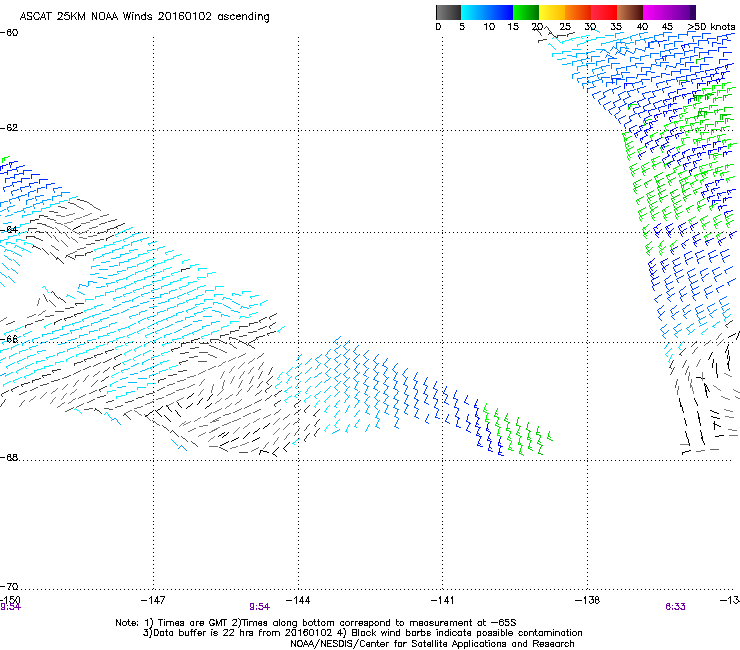Click the latitude label '-70'
Viewport: 740px width, 650px height.
point(9,587)
